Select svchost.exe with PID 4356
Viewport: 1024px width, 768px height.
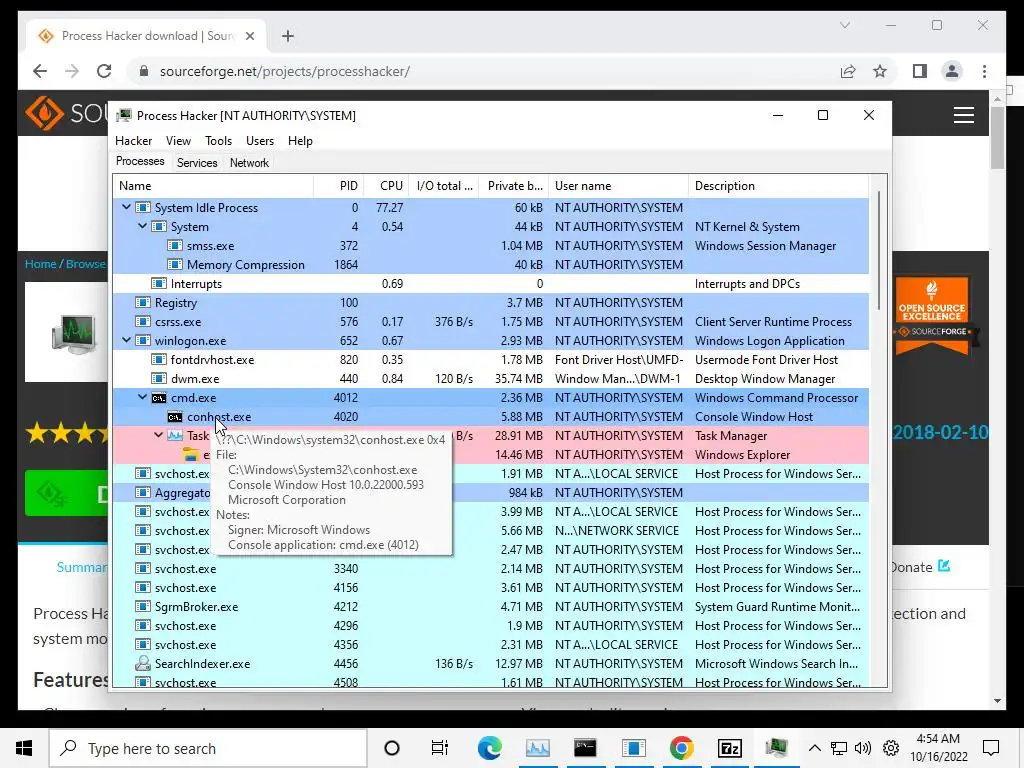[x=490, y=644]
